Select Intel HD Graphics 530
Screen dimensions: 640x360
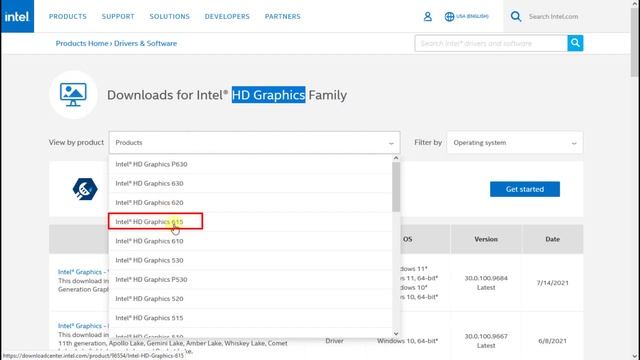[x=250, y=260]
